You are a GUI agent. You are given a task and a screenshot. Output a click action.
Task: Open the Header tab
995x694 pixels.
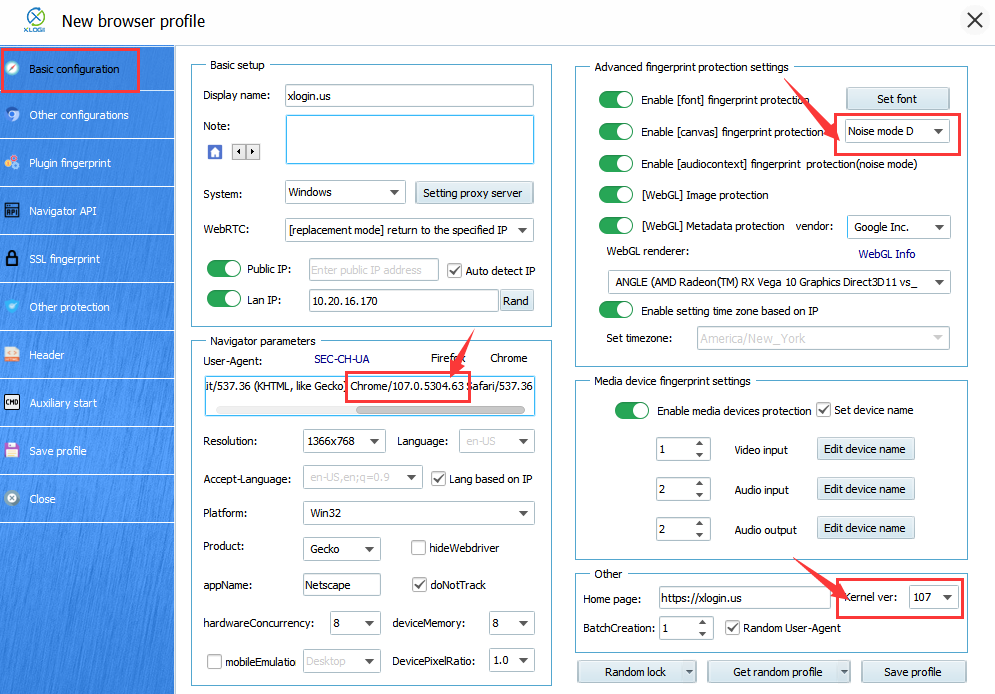tap(87, 355)
